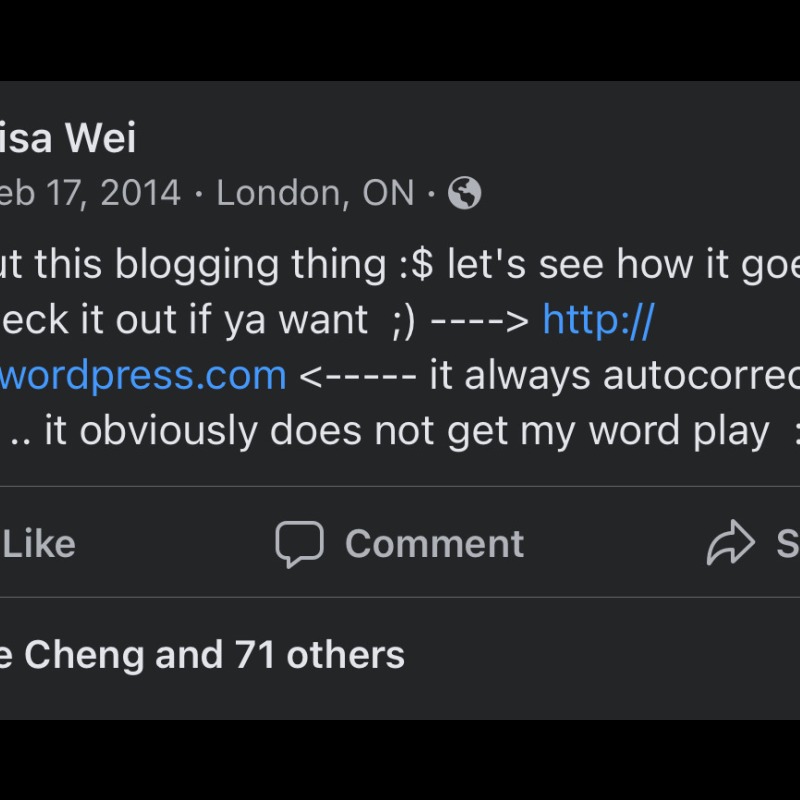The height and width of the screenshot is (800, 800).
Task: View reactions from Cheng and 71 others
Action: pyautogui.click(x=202, y=655)
